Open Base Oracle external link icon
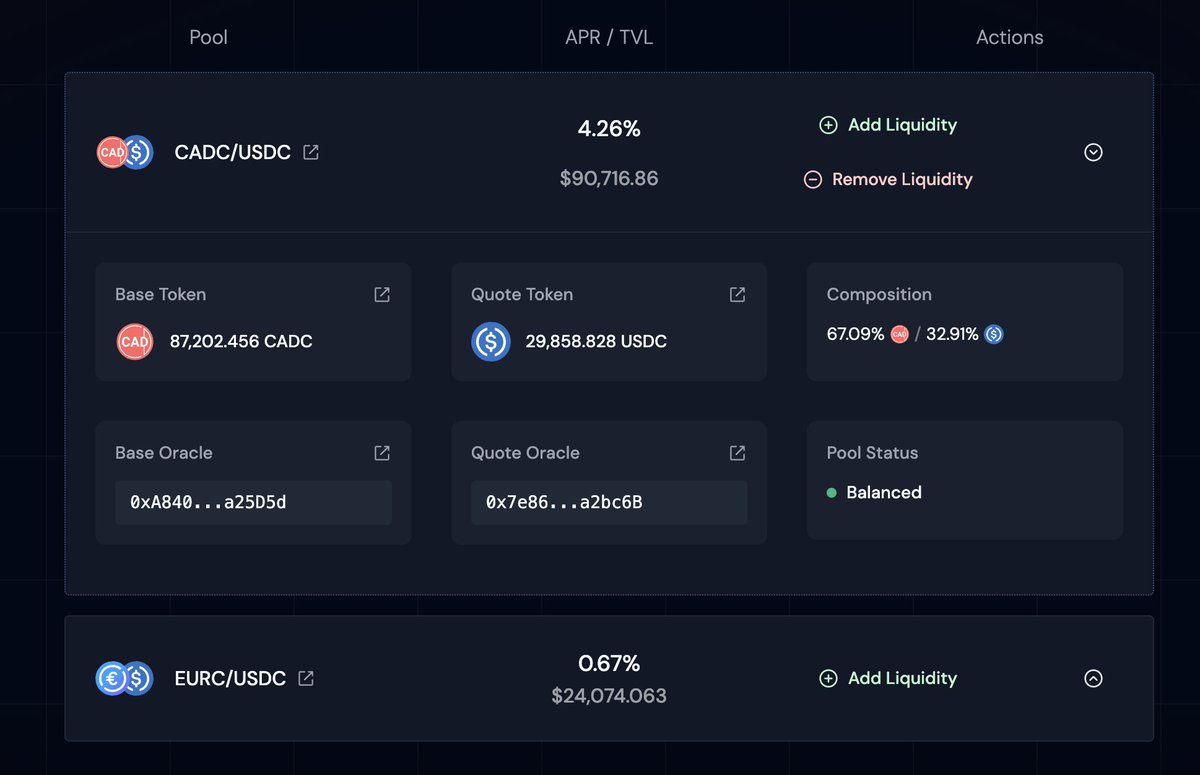 coord(382,453)
